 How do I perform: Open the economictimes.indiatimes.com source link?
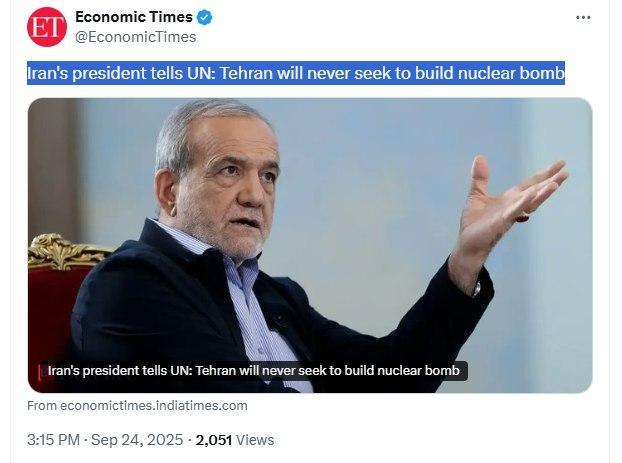(137, 406)
